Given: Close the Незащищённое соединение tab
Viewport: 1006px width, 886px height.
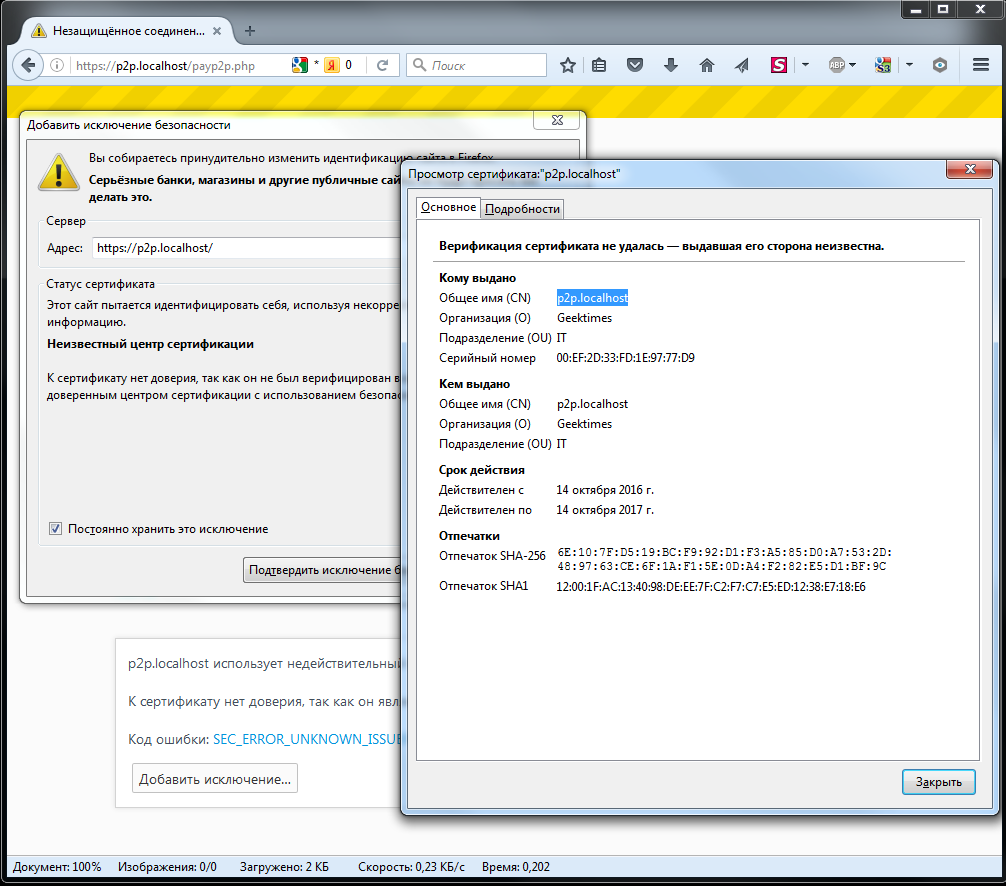Looking at the screenshot, I should 217,31.
